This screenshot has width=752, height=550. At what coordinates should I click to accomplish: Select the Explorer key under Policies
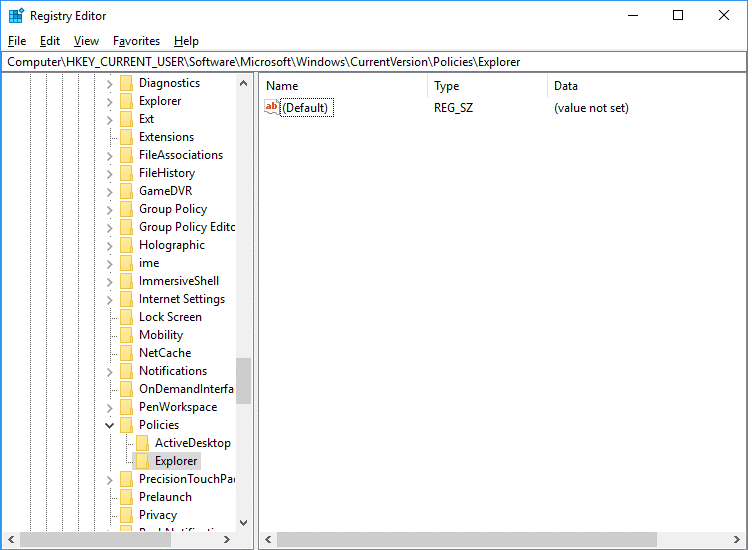point(176,461)
